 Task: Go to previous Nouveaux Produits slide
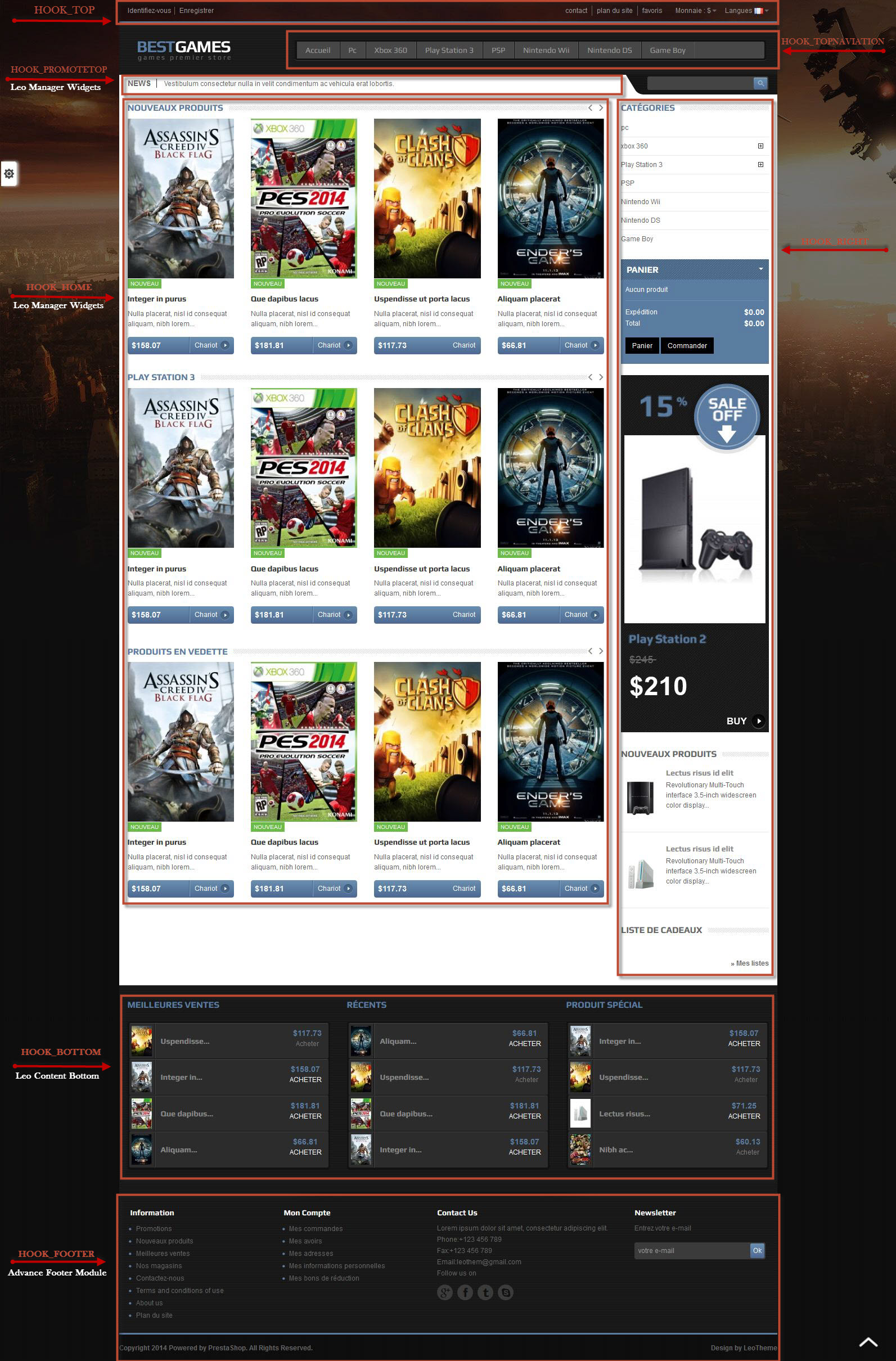pos(590,107)
